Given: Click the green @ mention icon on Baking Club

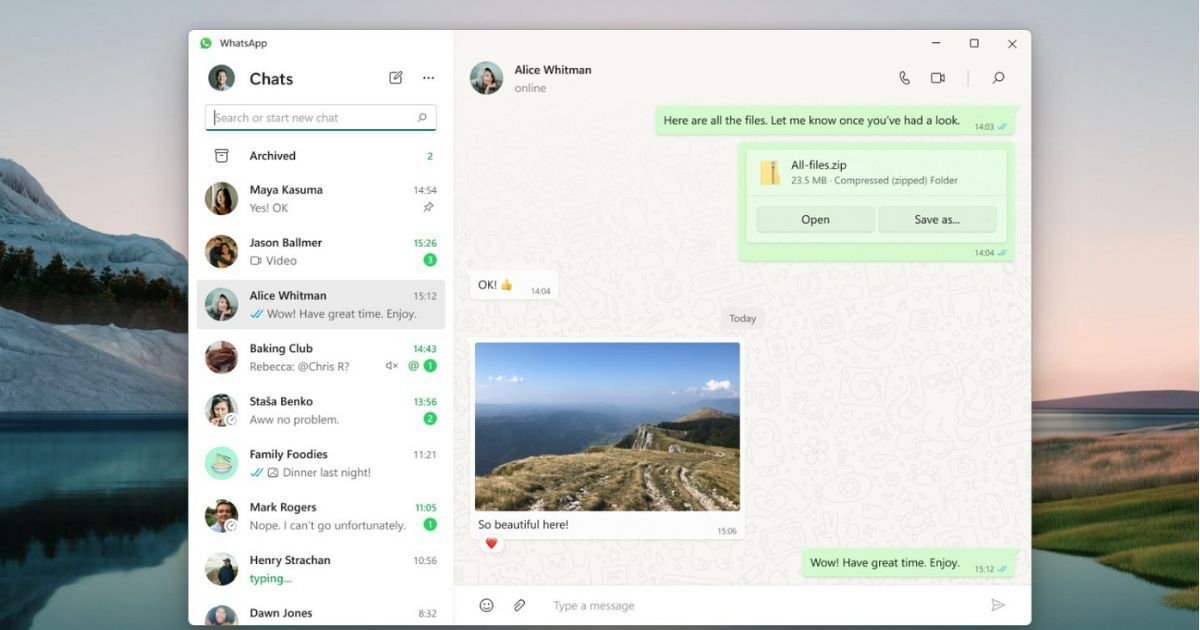Looking at the screenshot, I should tap(413, 366).
